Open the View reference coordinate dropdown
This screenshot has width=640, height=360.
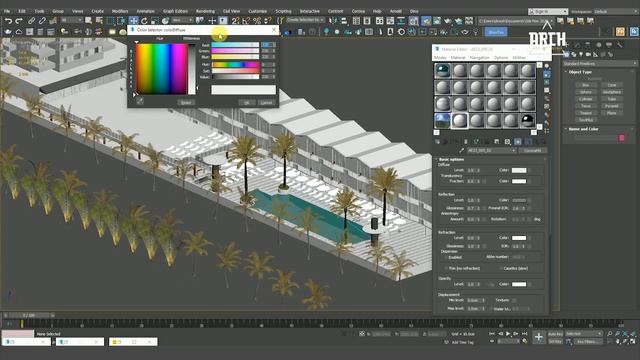pos(182,20)
